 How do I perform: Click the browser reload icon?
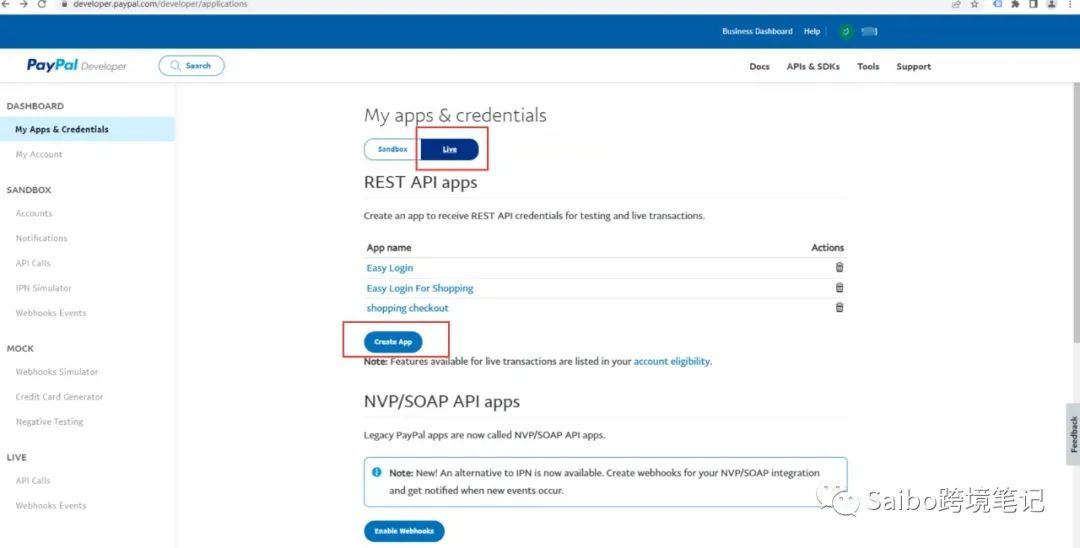(x=41, y=4)
